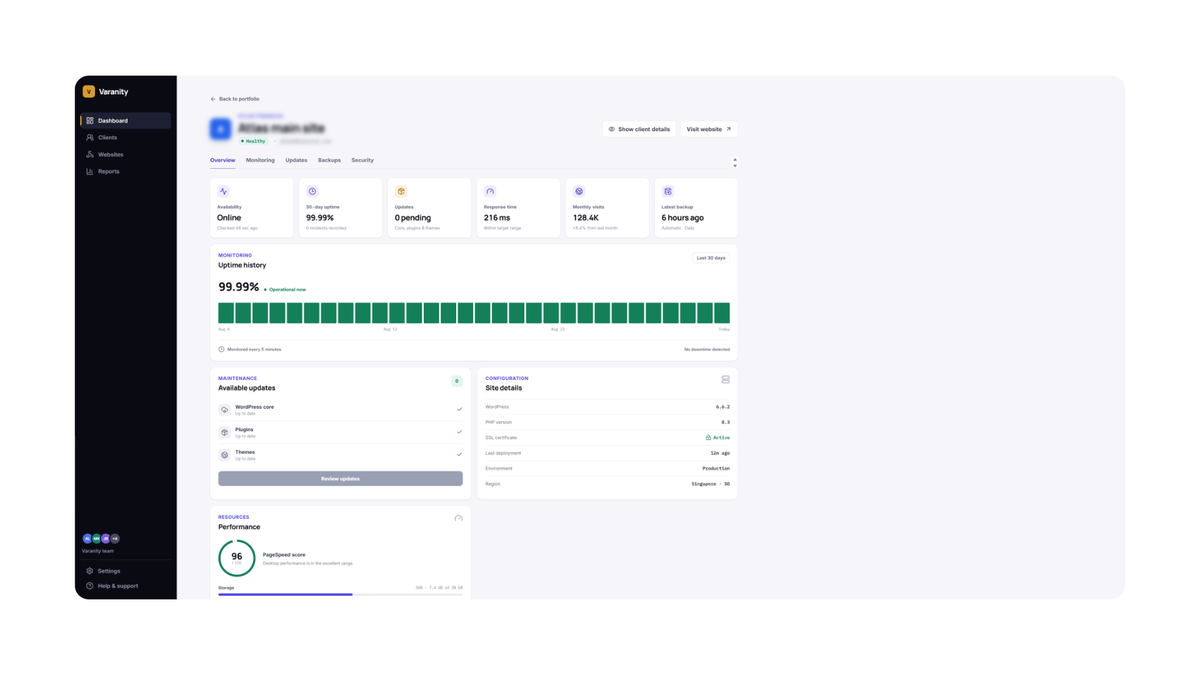
Task: Click the +4 more members avatar
Action: pyautogui.click(x=115, y=538)
